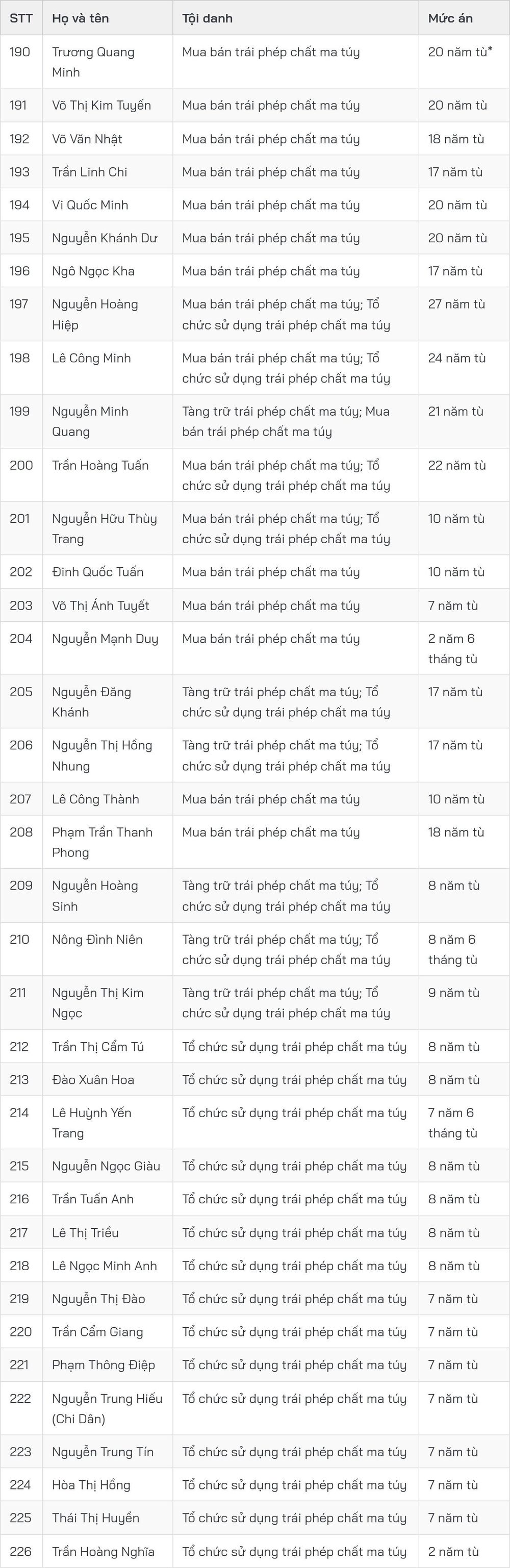The image size is (510, 1568).
Task: Select the name Lê Công Minh
Action: click(91, 358)
